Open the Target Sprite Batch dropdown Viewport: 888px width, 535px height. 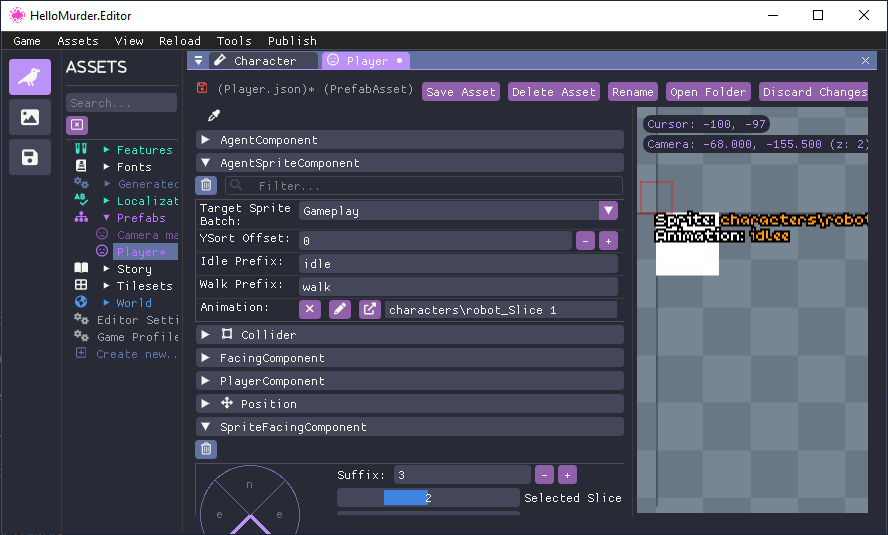(608, 211)
